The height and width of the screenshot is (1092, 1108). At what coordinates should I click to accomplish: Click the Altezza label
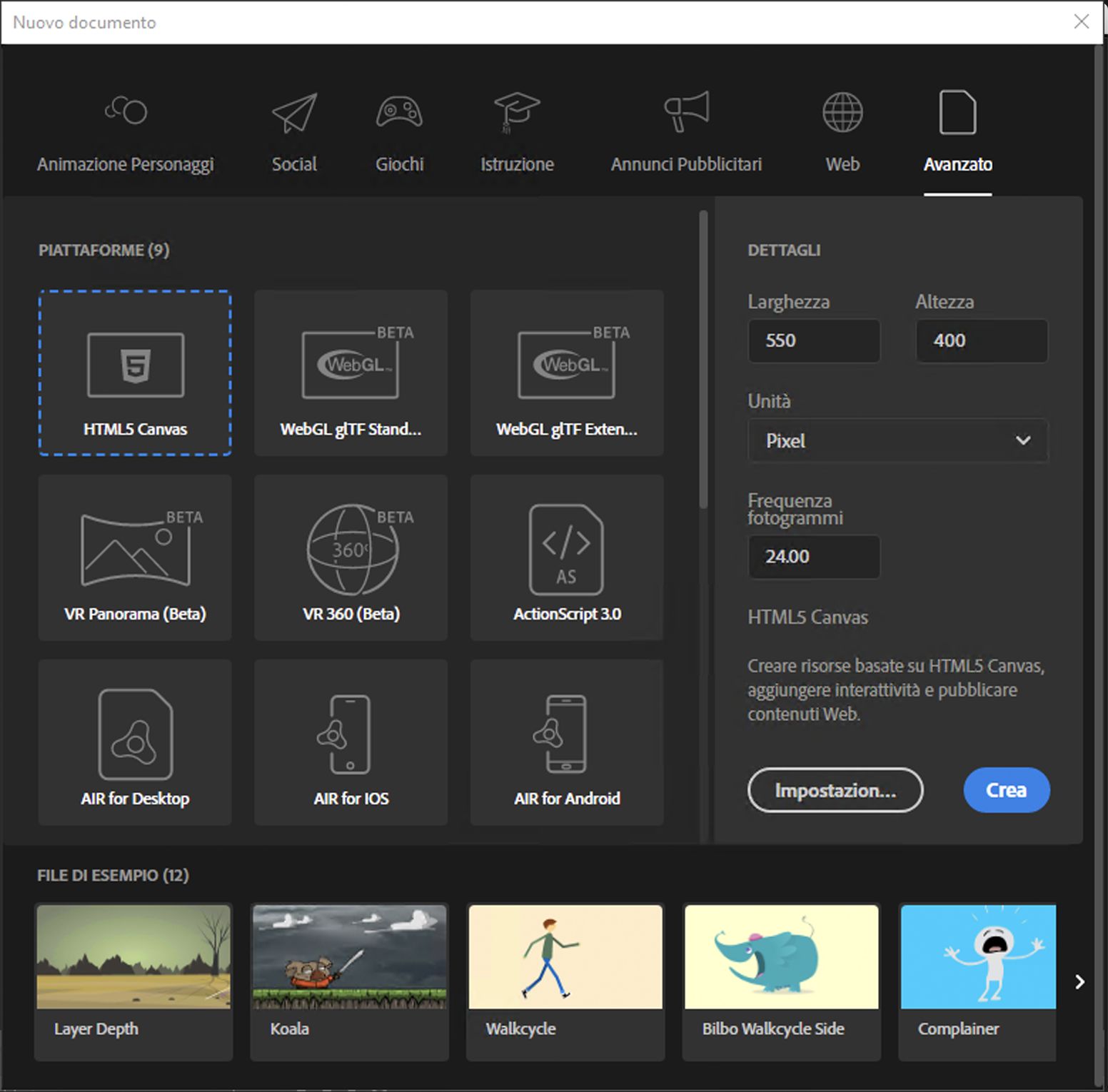945,302
